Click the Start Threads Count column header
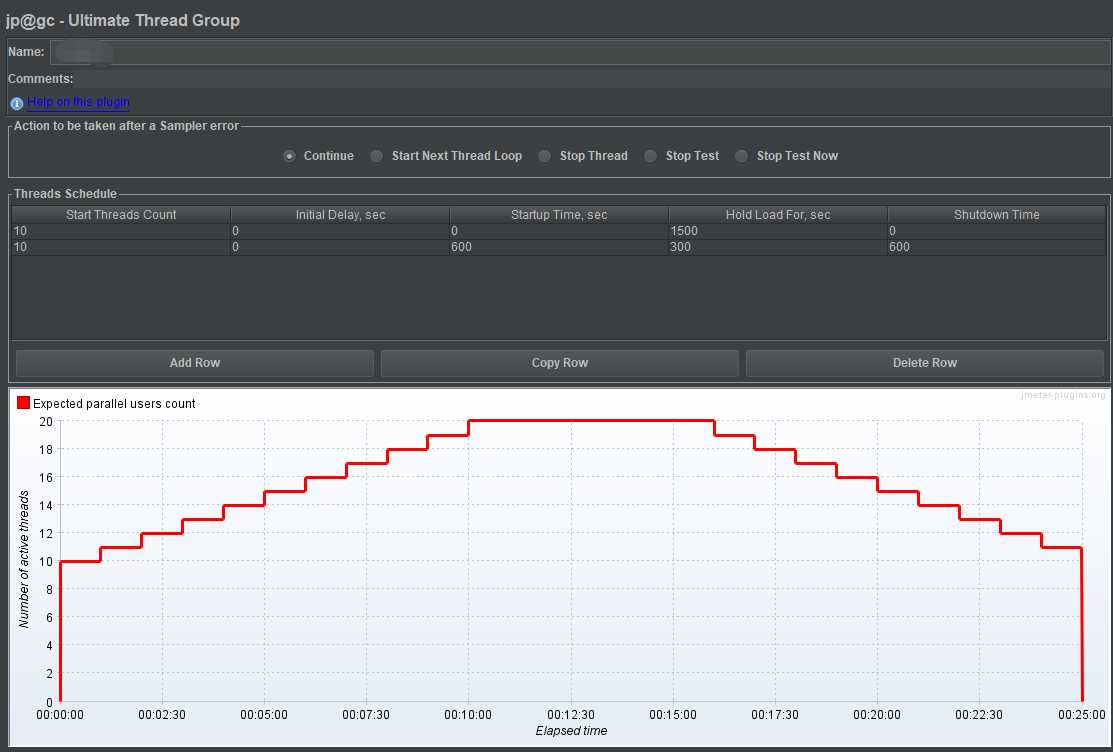Image resolution: width=1113 pixels, height=752 pixels. click(121, 214)
